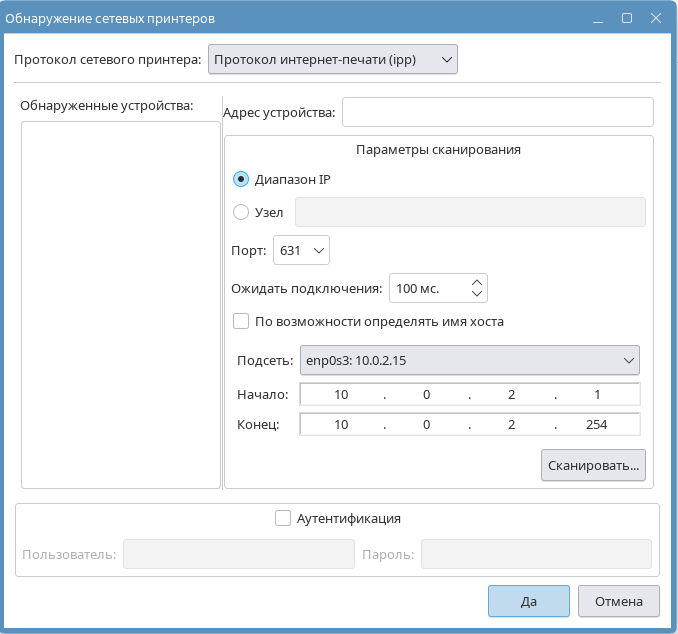
Task: Open the network printer protocol dropdown
Action: tap(332, 60)
